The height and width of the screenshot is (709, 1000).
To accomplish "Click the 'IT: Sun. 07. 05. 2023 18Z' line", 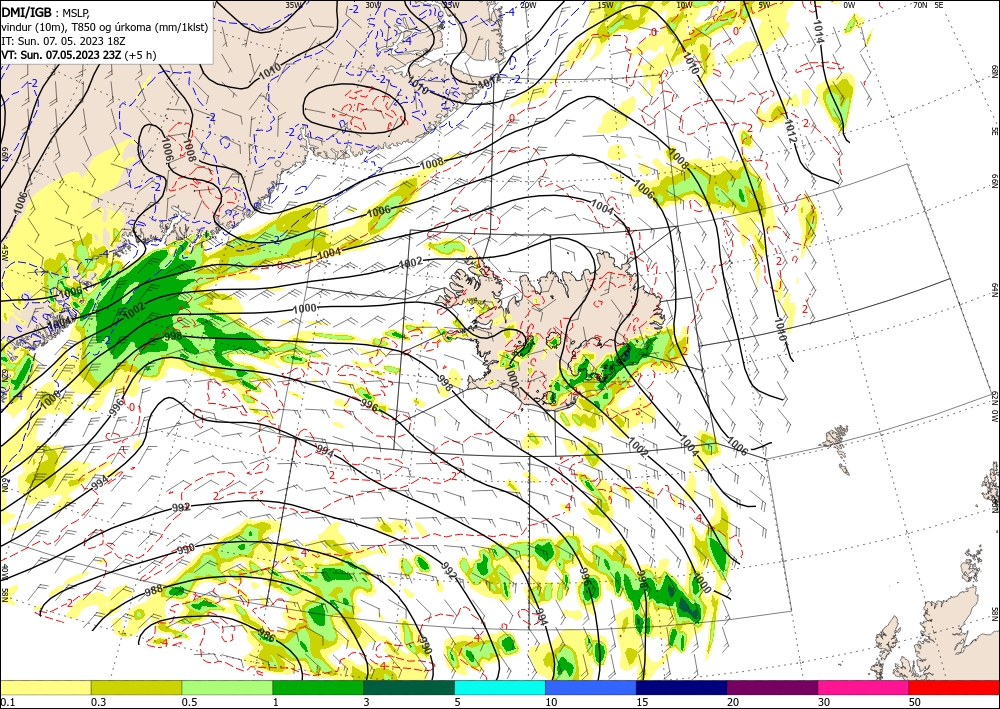I will click(x=63, y=41).
